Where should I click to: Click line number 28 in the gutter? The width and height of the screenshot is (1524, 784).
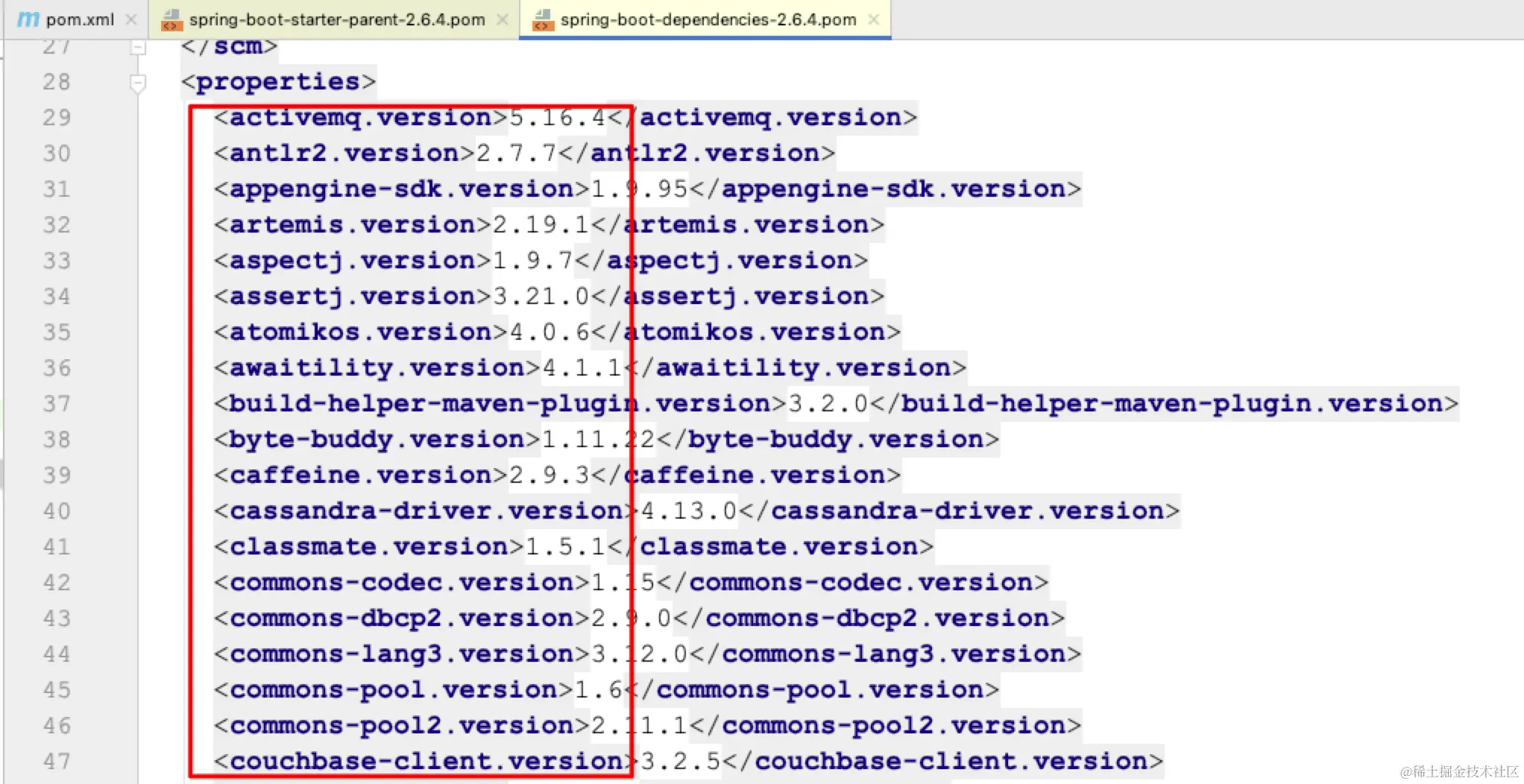pos(57,82)
